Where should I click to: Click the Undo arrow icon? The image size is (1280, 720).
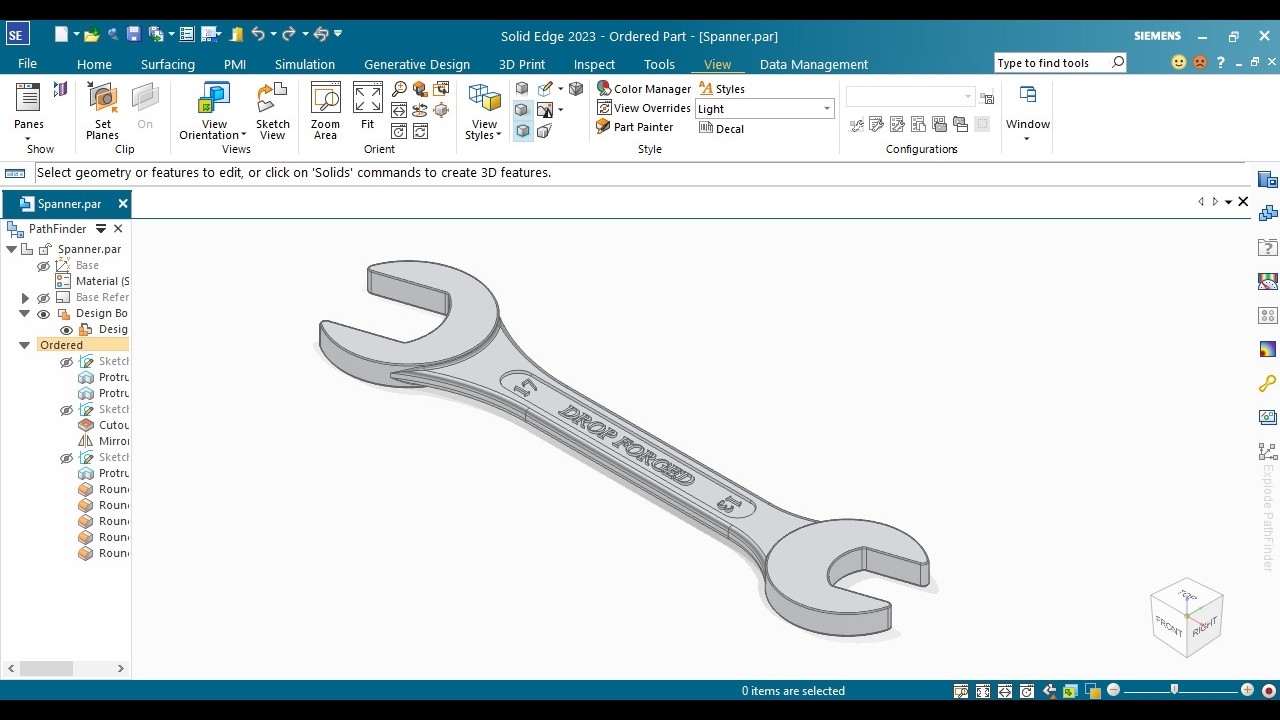[x=258, y=34]
